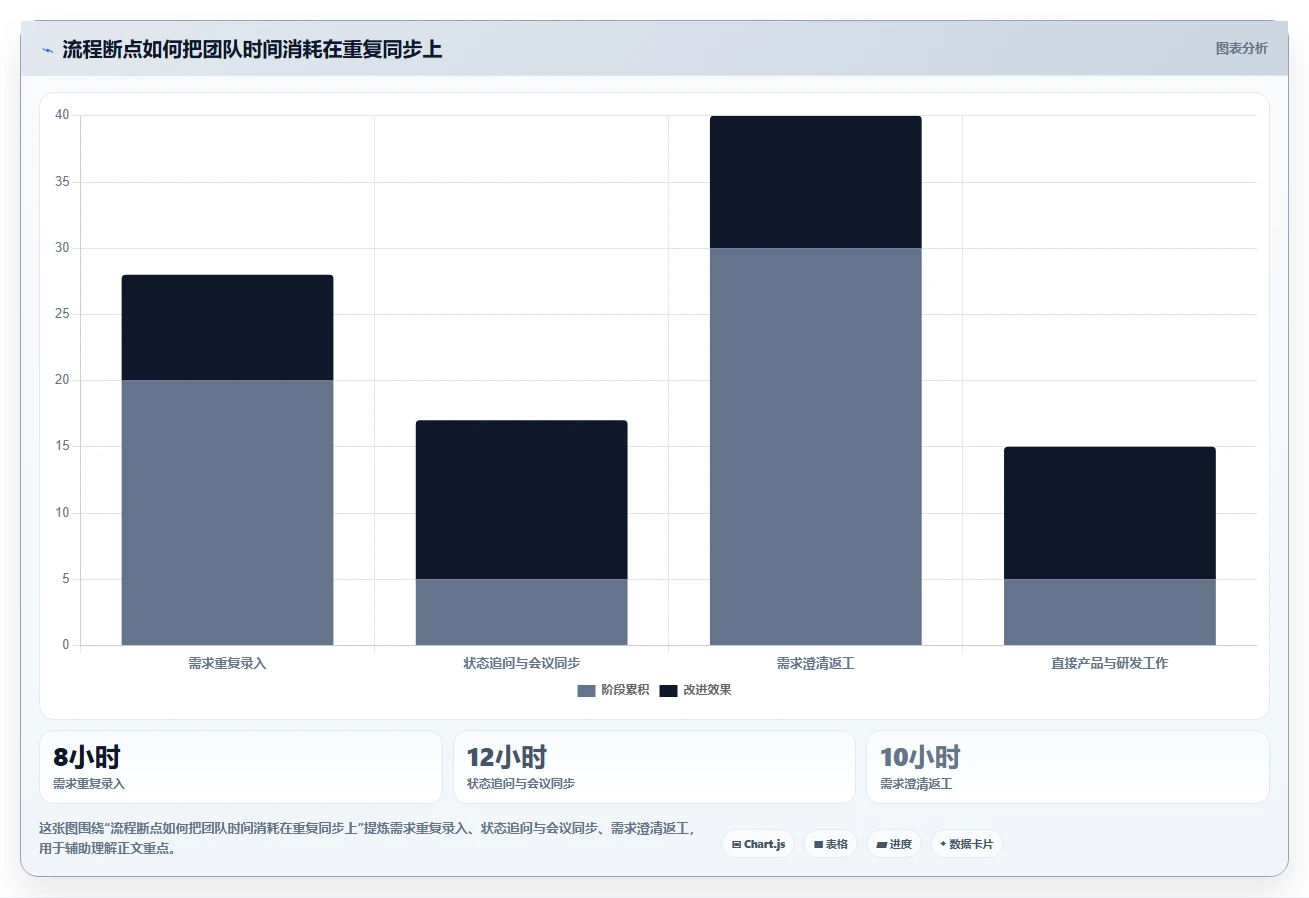Viewport: 1309px width, 898px height.
Task: Click the y-axis value 40
Action: tap(62, 115)
